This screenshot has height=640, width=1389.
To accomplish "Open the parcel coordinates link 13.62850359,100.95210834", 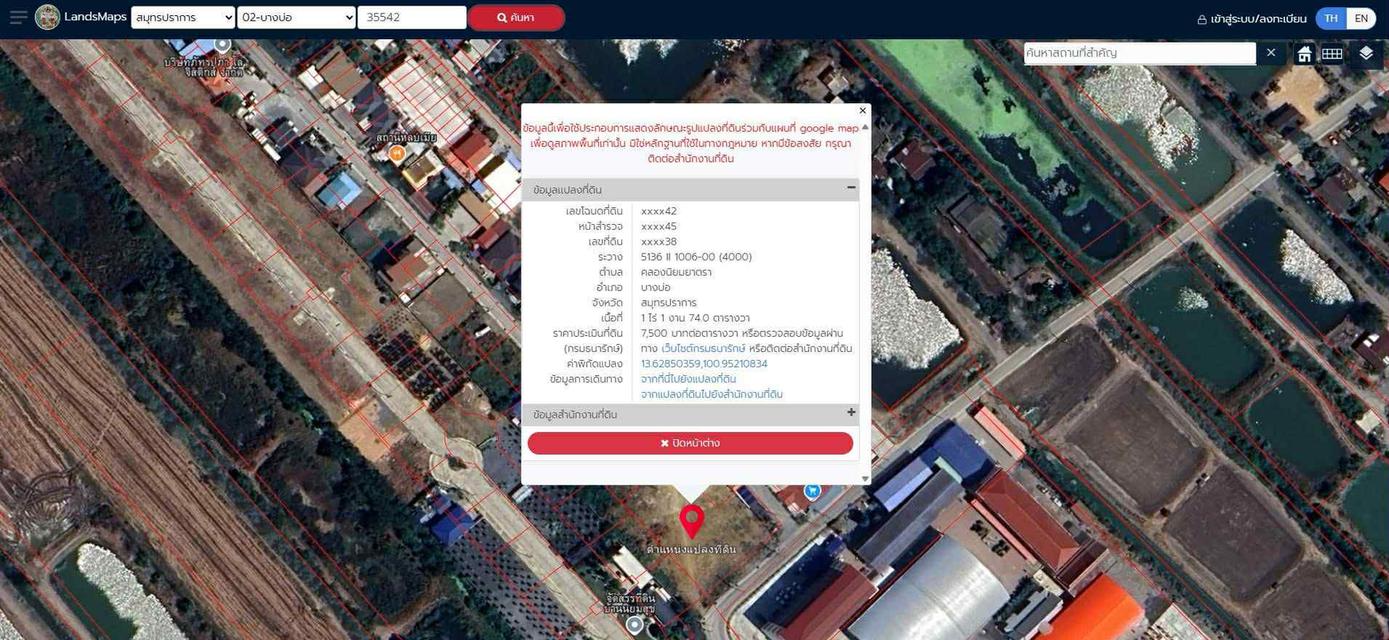I will point(704,364).
